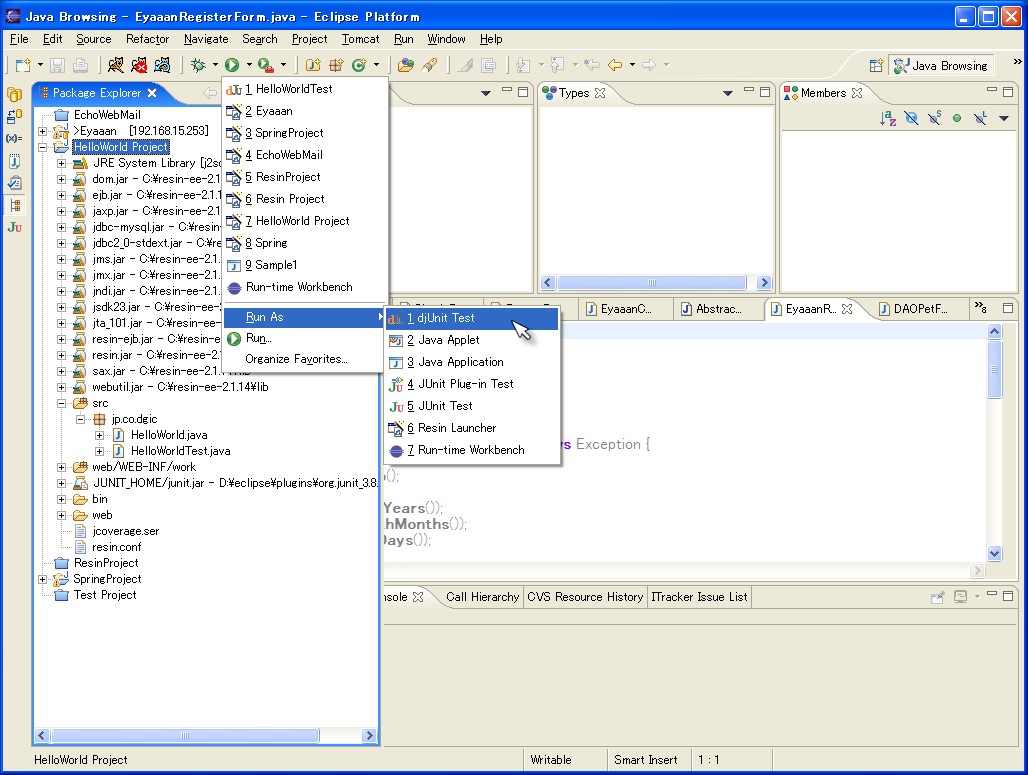Switch to the Call Hierarchy tab
The width and height of the screenshot is (1028, 775).
pos(482,597)
